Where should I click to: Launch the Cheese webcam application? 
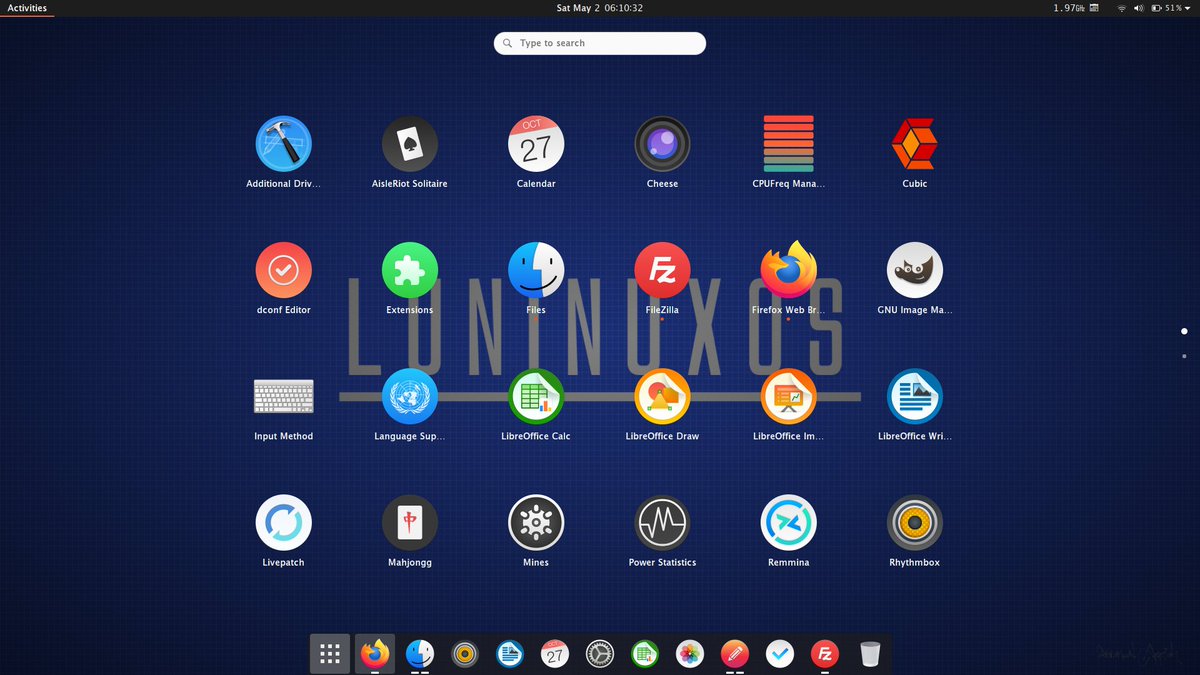[x=662, y=143]
